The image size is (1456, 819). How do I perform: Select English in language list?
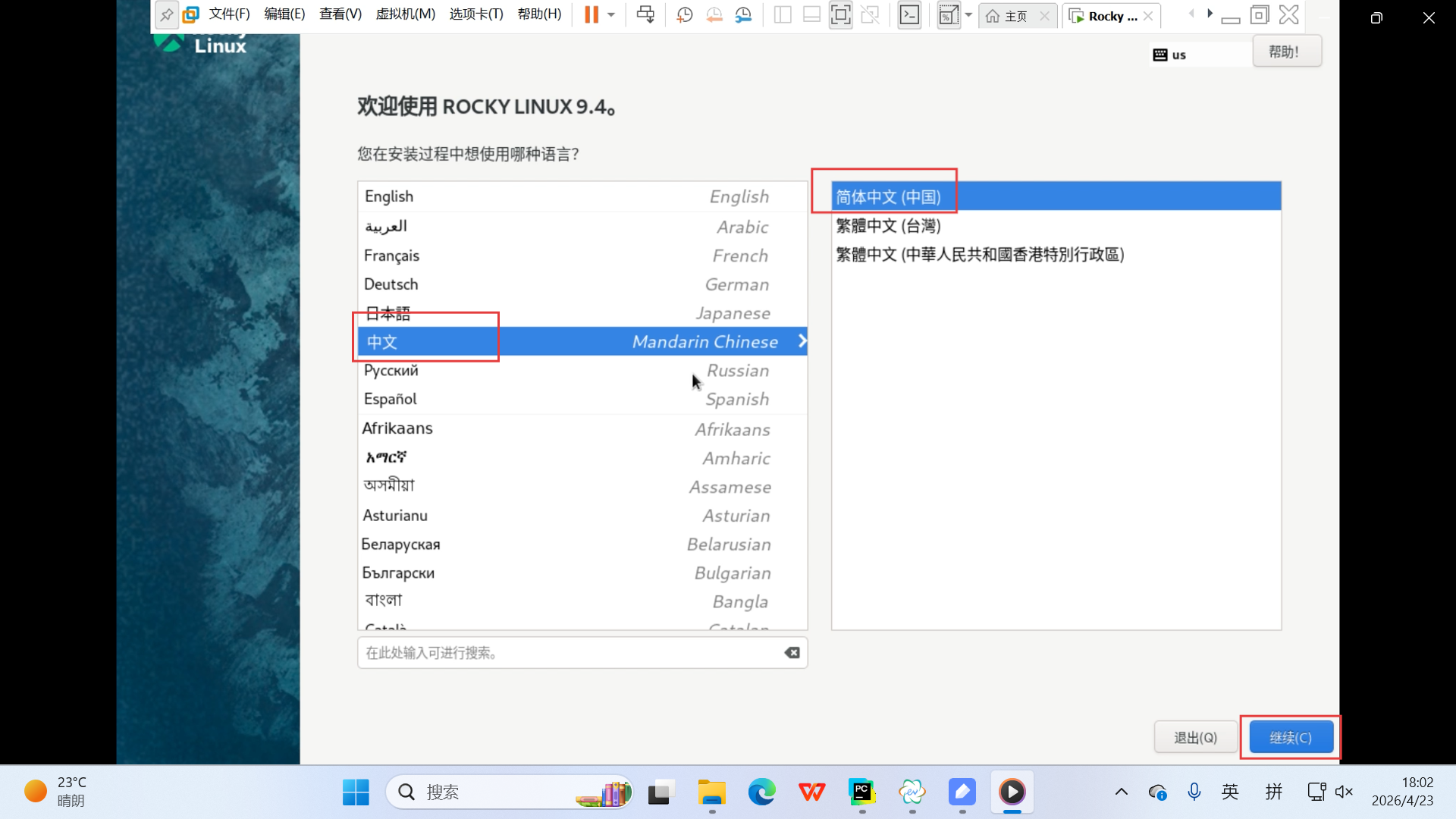[x=389, y=196]
